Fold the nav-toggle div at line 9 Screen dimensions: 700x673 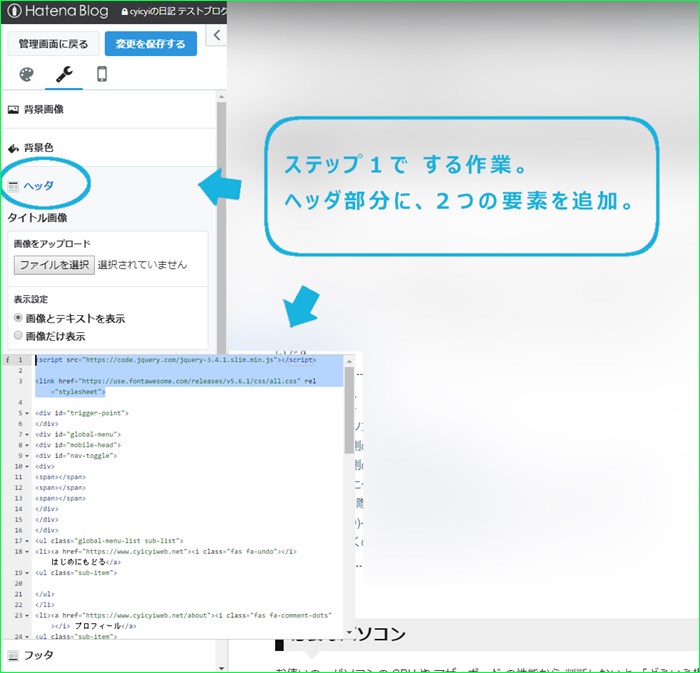click(27, 456)
